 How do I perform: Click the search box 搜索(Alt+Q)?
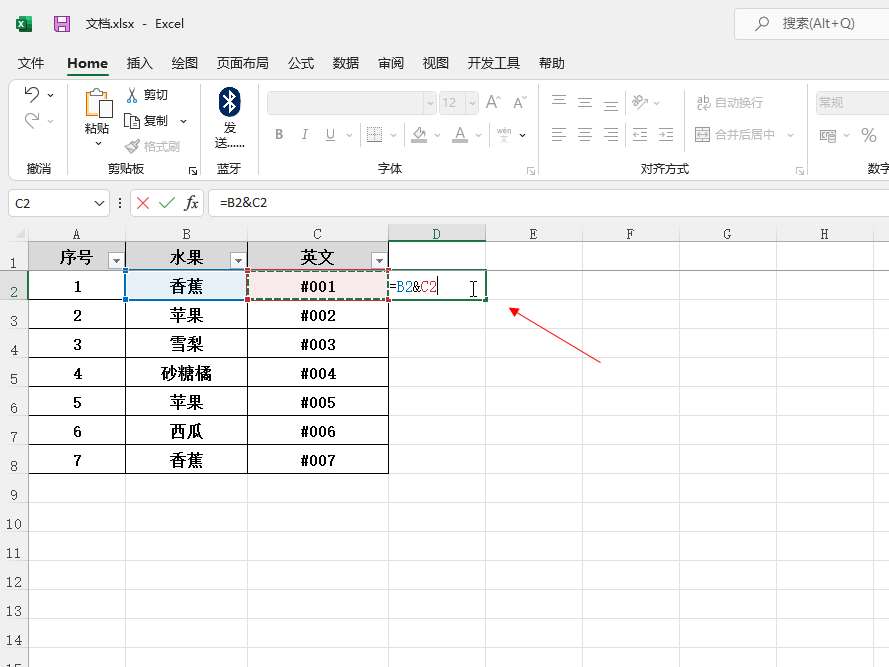[x=812, y=24]
